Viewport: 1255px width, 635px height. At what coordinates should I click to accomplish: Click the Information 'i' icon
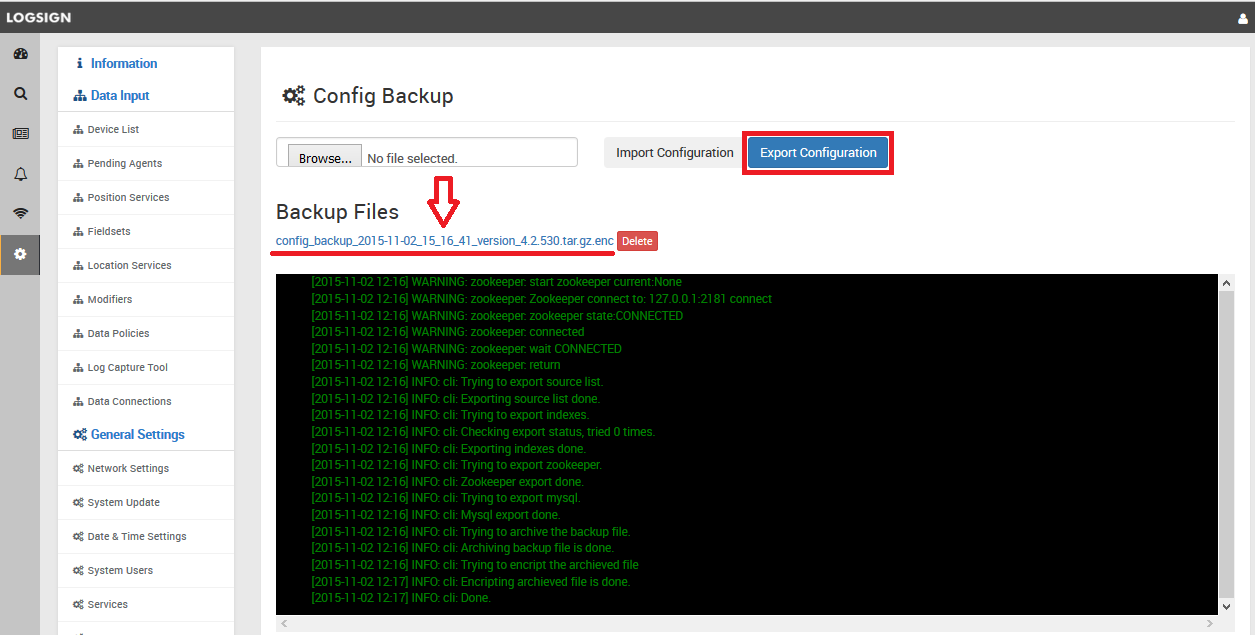80,63
